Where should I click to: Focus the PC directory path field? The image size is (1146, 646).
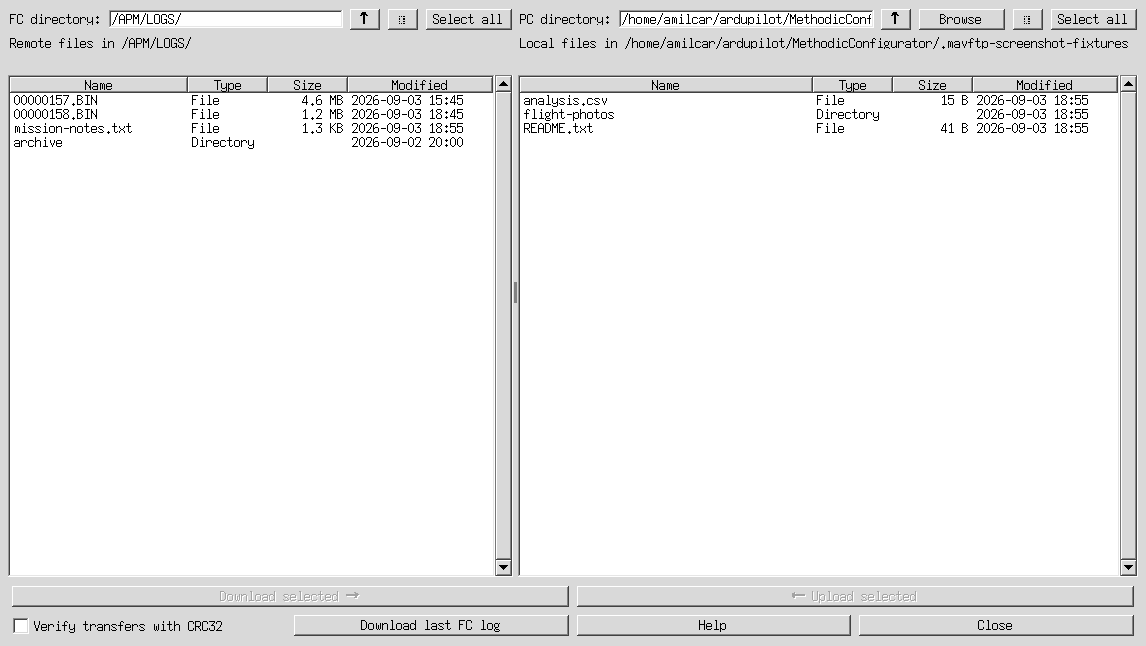coord(746,19)
